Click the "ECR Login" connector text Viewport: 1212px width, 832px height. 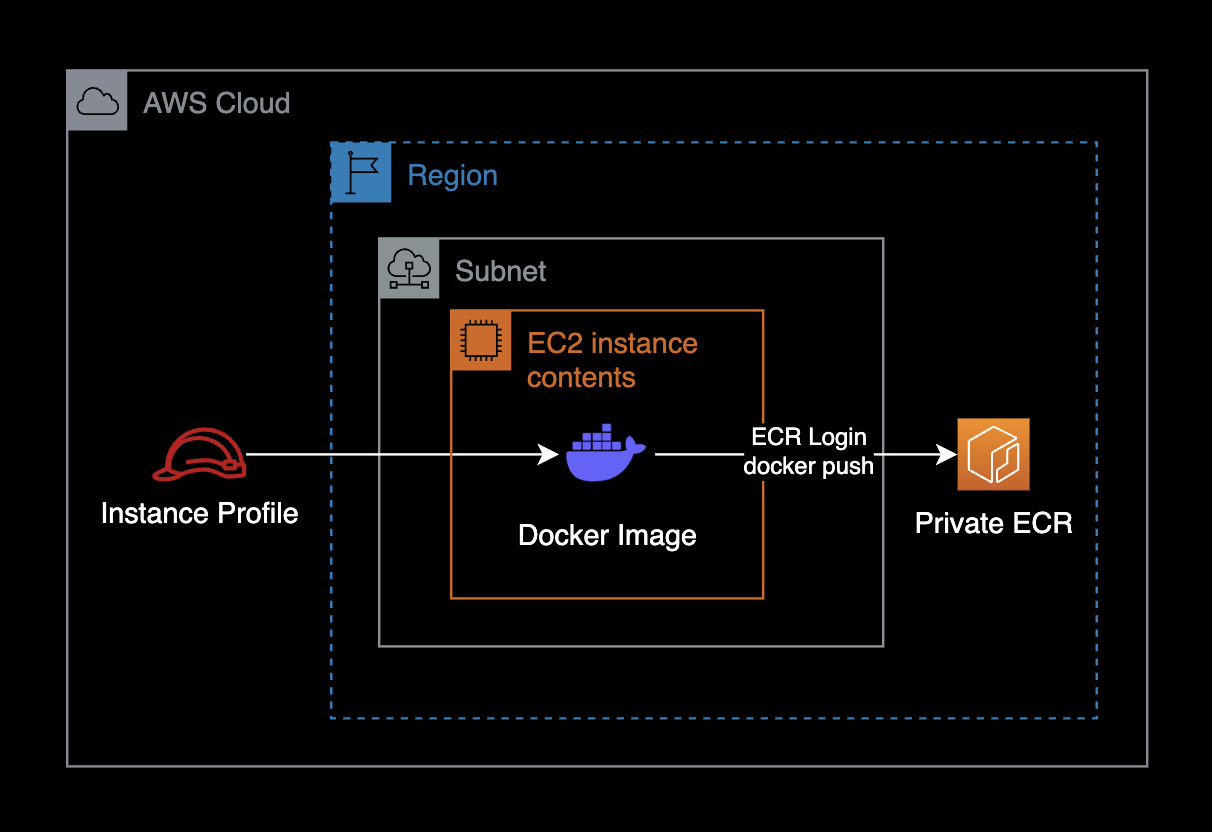click(x=809, y=438)
